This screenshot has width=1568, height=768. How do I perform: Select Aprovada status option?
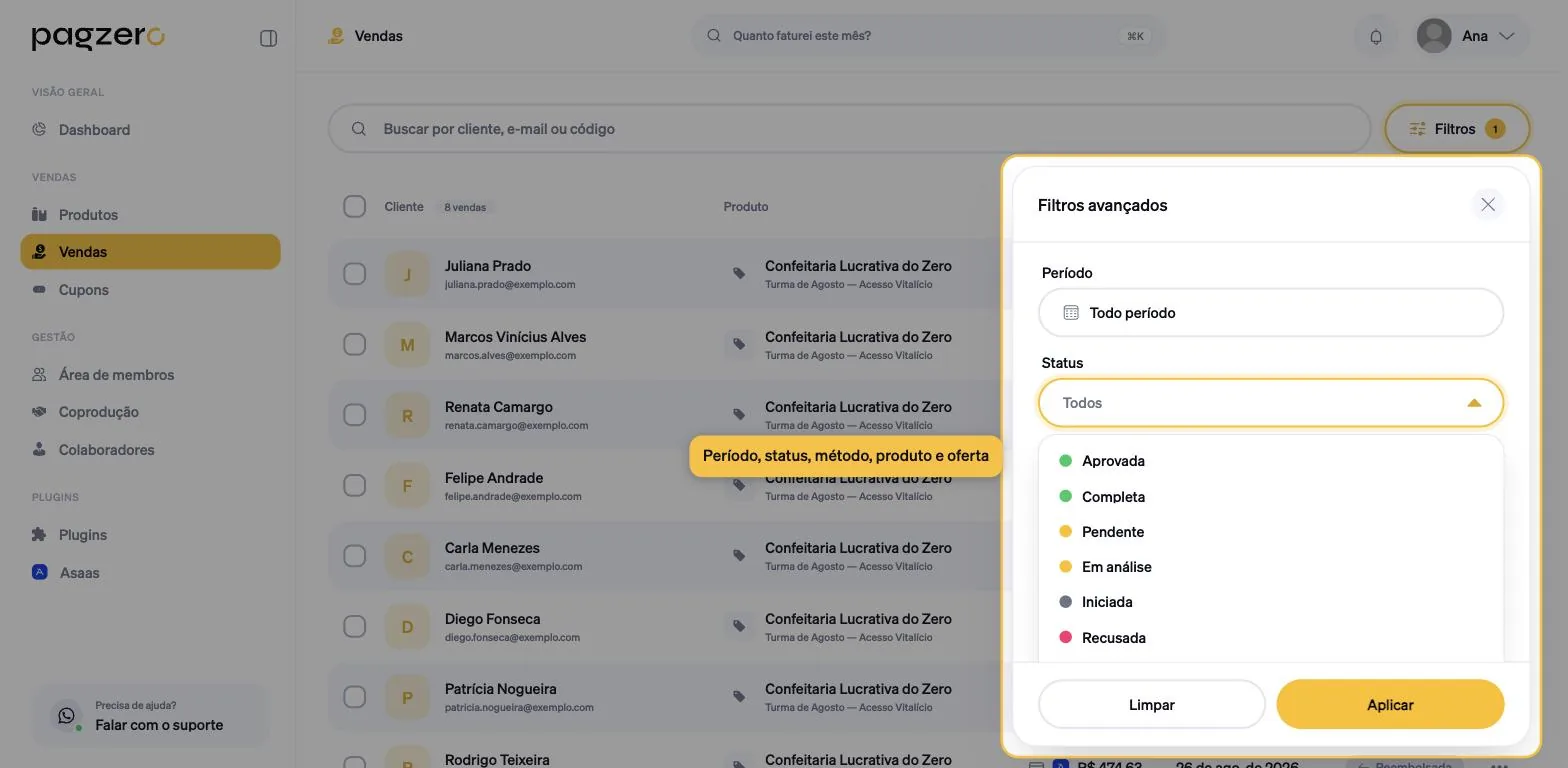pyautogui.click(x=1271, y=461)
